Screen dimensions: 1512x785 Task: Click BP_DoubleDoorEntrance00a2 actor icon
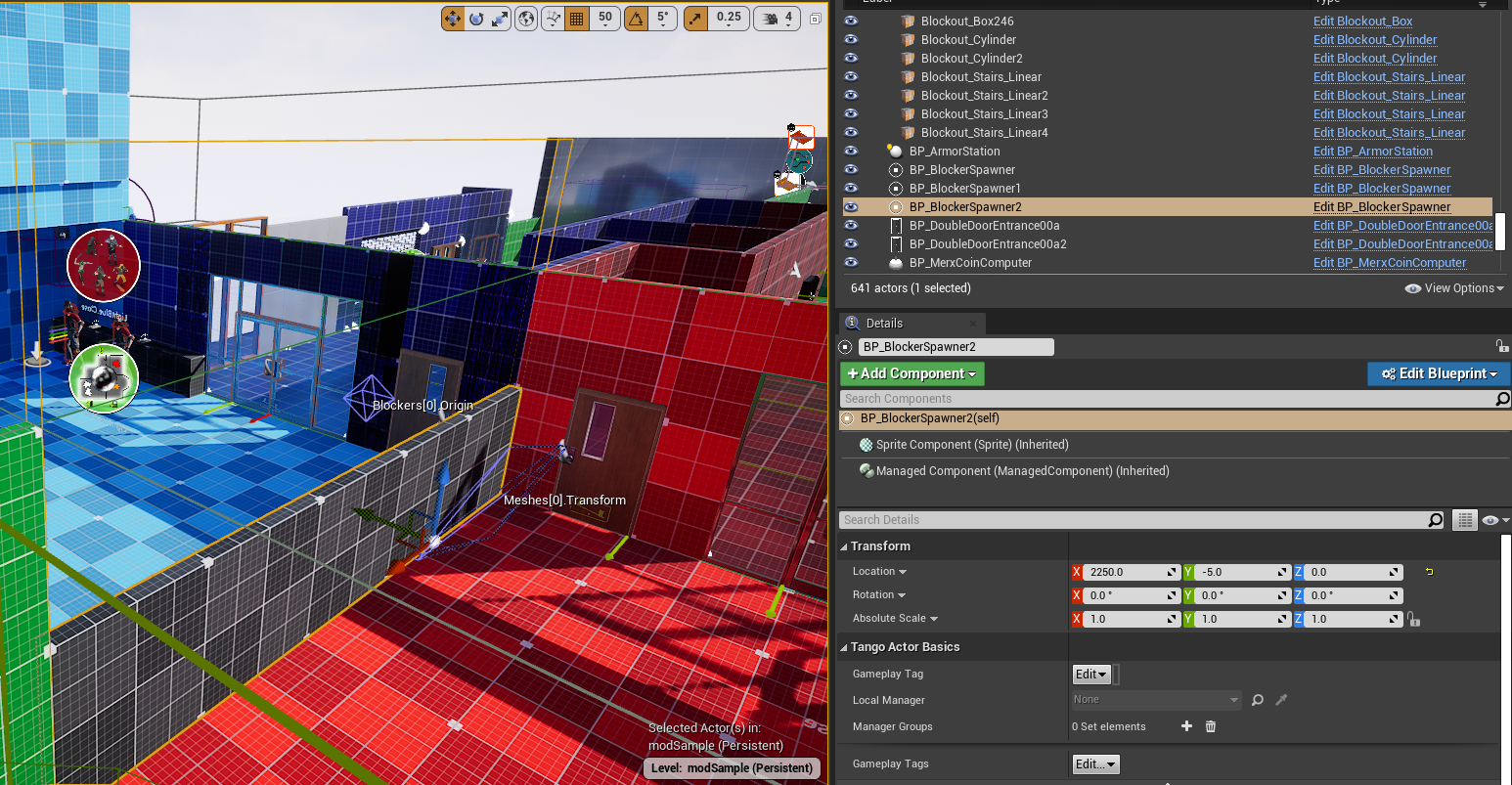pos(895,243)
